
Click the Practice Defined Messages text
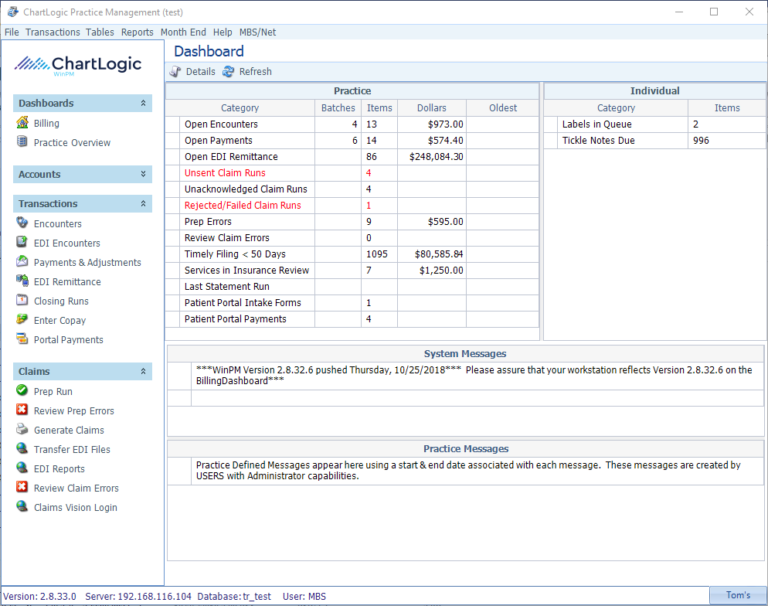468,470
